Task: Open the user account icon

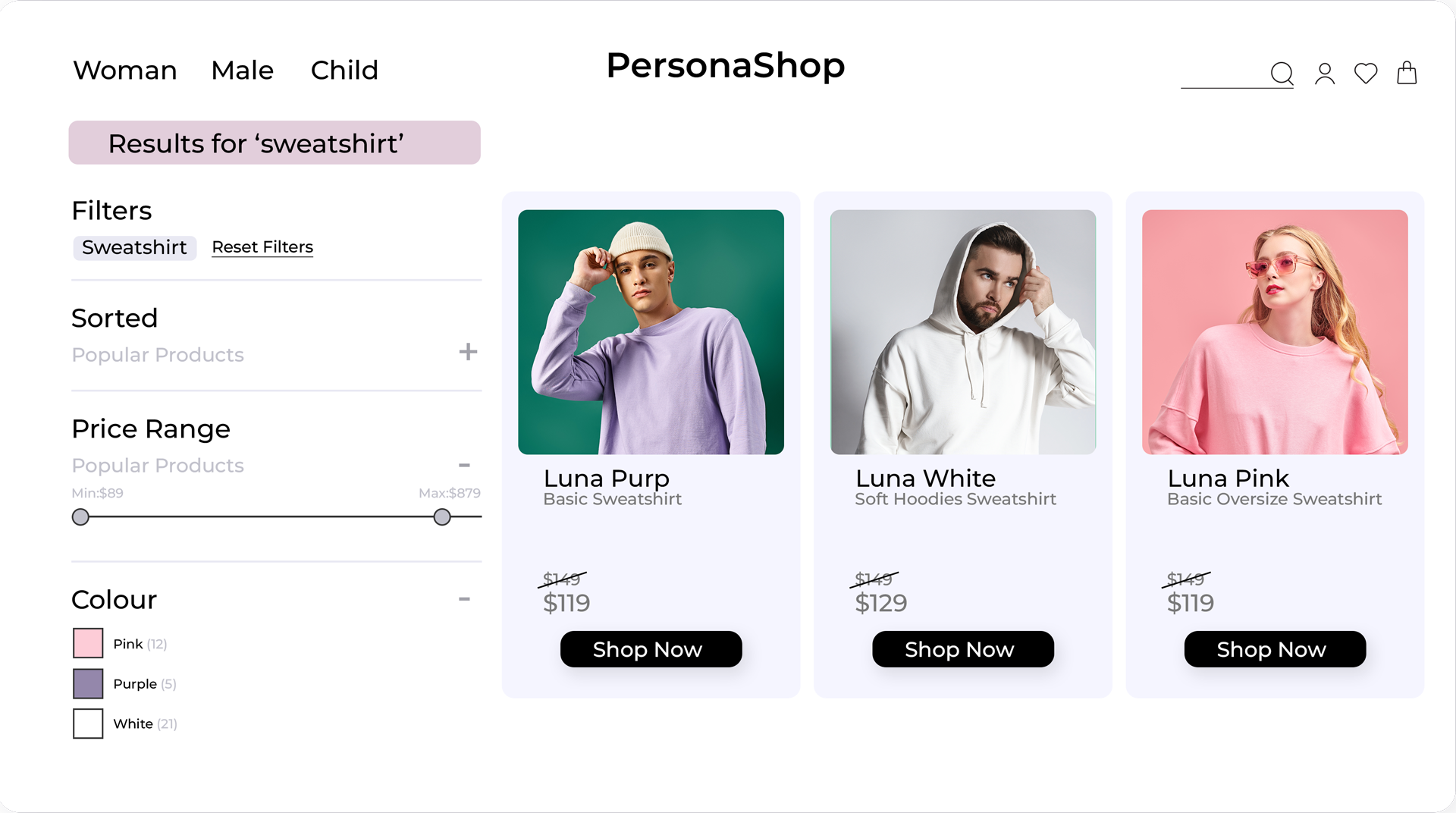Action: click(x=1325, y=74)
